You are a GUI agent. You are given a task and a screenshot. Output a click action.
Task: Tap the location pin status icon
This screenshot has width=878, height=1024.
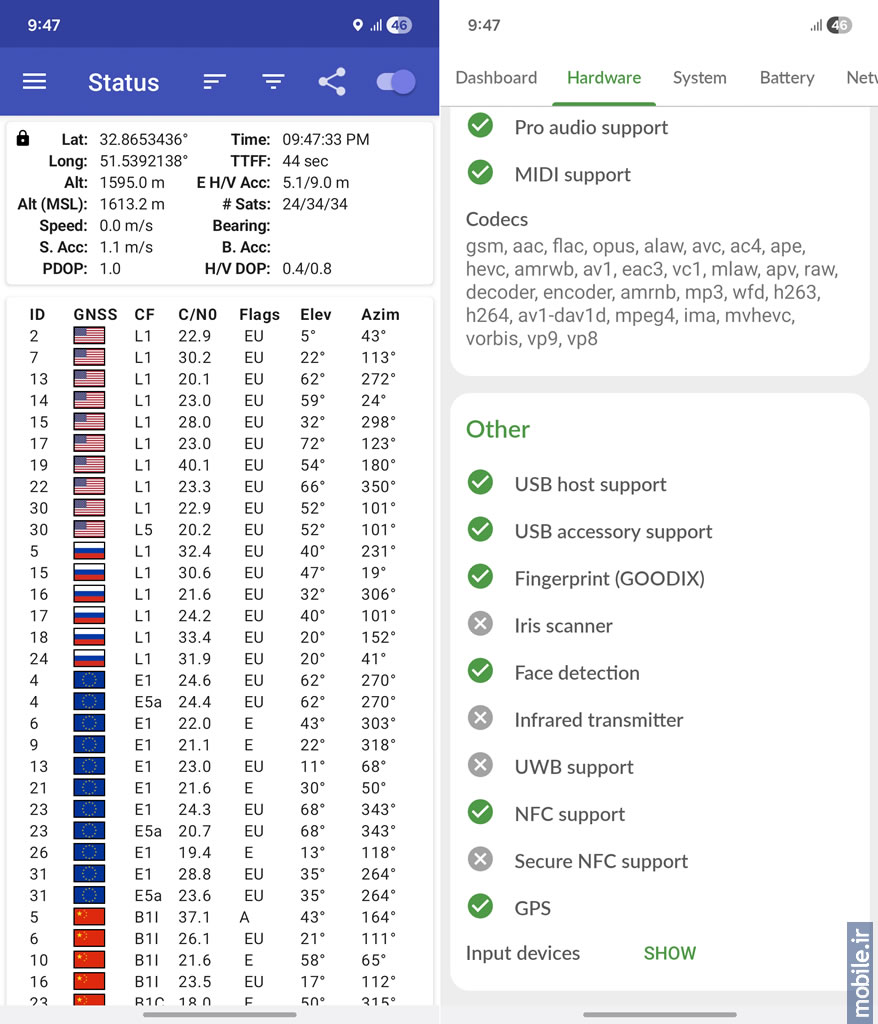(357, 25)
